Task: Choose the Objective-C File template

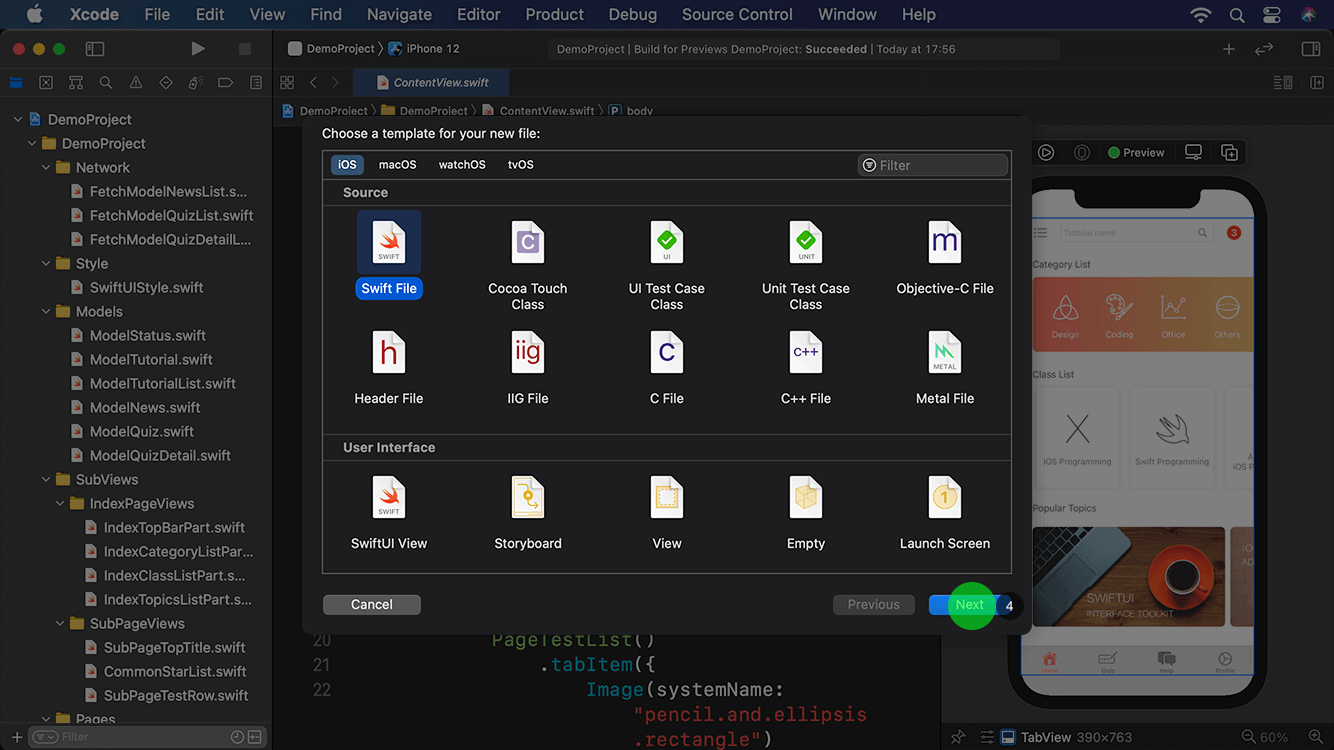Action: [x=945, y=258]
